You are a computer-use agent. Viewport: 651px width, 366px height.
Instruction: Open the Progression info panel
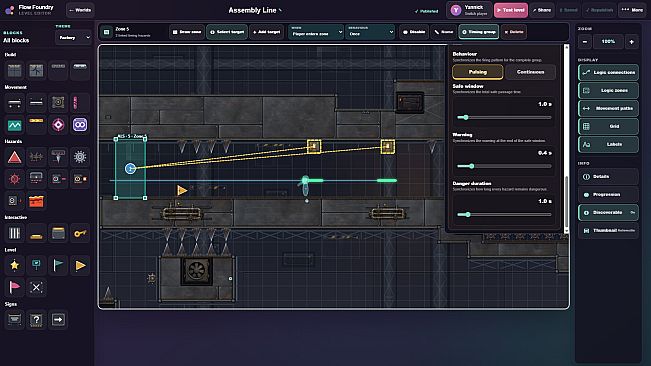608,194
